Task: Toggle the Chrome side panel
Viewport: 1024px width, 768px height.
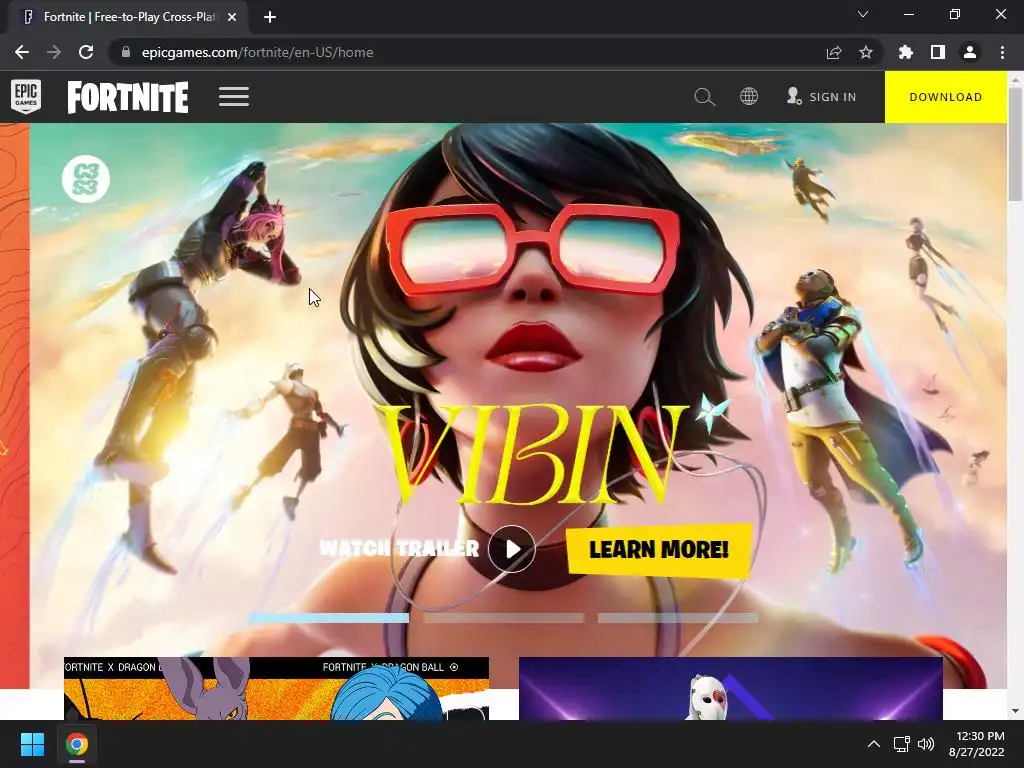Action: pyautogui.click(x=938, y=52)
